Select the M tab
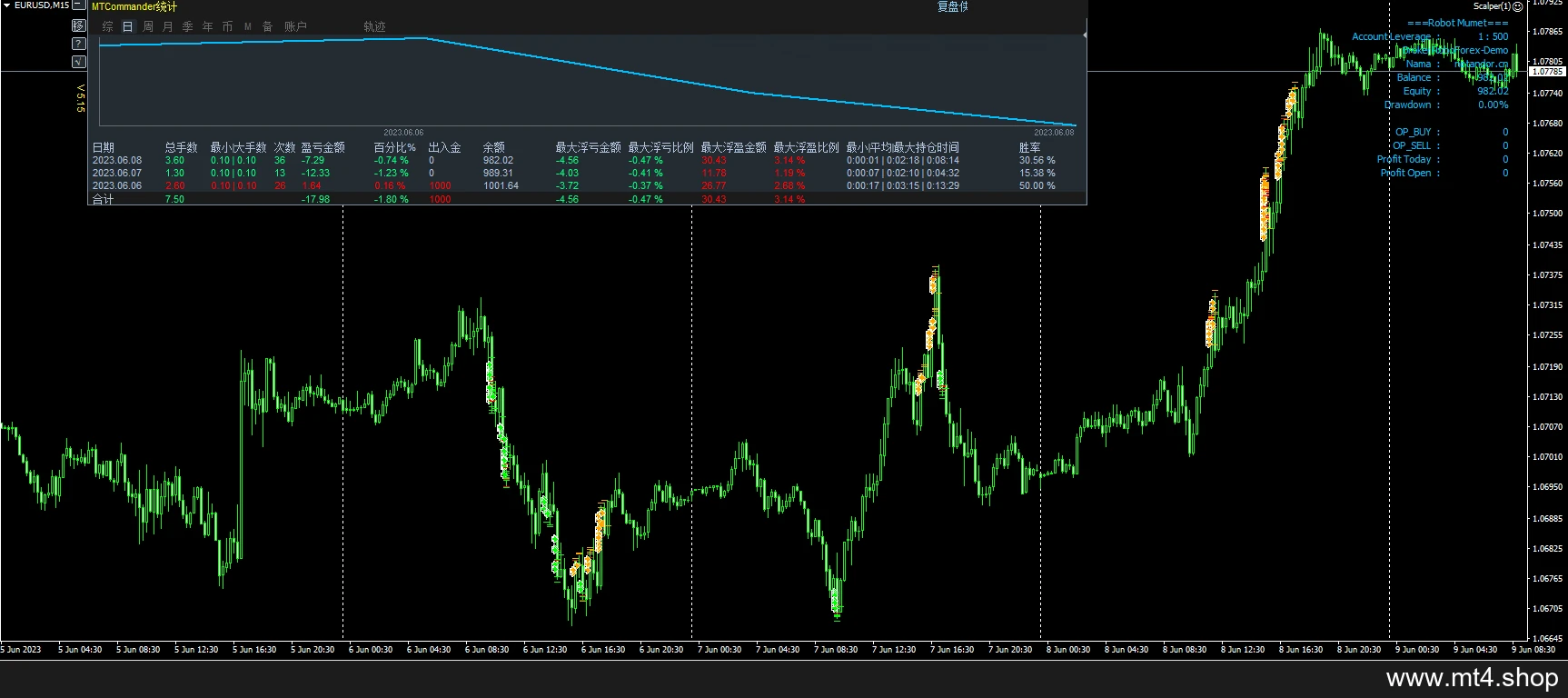Image resolution: width=1568 pixels, height=698 pixels. 248,26
